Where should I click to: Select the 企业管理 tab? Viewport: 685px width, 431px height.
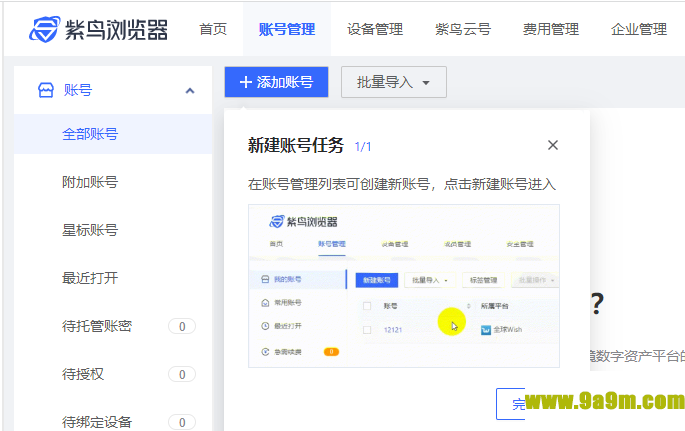pyautogui.click(x=639, y=29)
